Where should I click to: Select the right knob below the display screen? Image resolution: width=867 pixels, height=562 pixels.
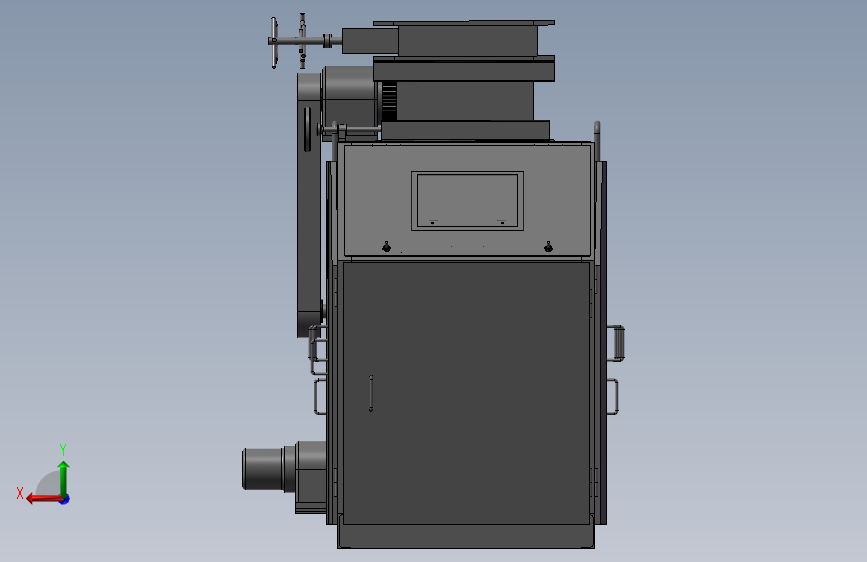549,247
